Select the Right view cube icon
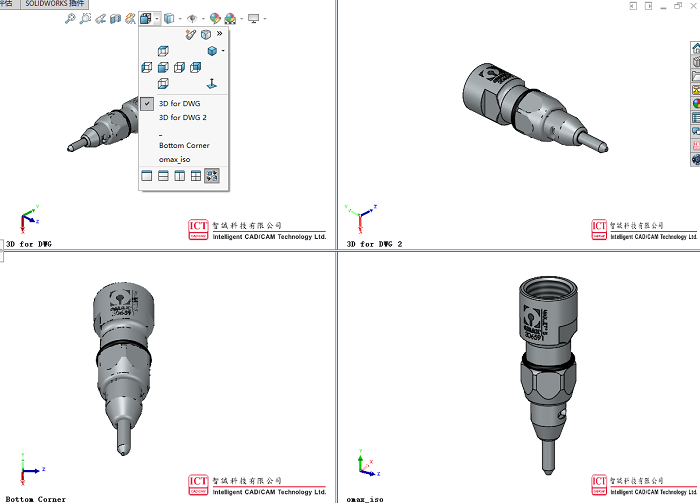Screen dimensions: 700x503 179,67
